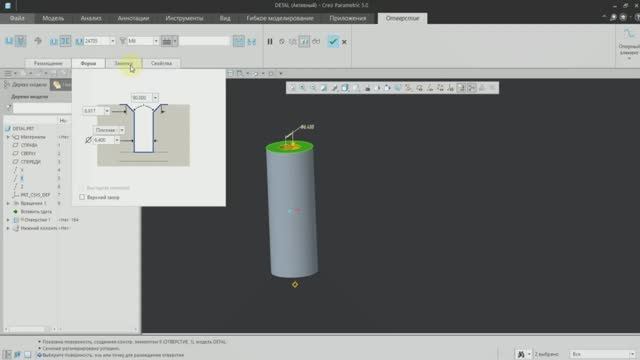Open the Все selection filter dropdown
Image resolution: width=640 pixels, height=360 pixels.
pyautogui.click(x=632, y=354)
